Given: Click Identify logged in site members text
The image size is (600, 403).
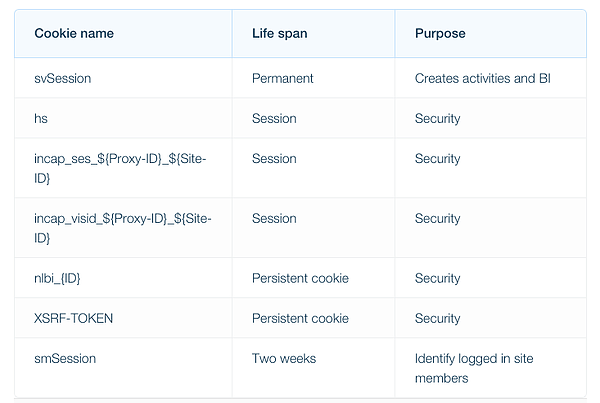Looking at the screenshot, I should click(474, 368).
